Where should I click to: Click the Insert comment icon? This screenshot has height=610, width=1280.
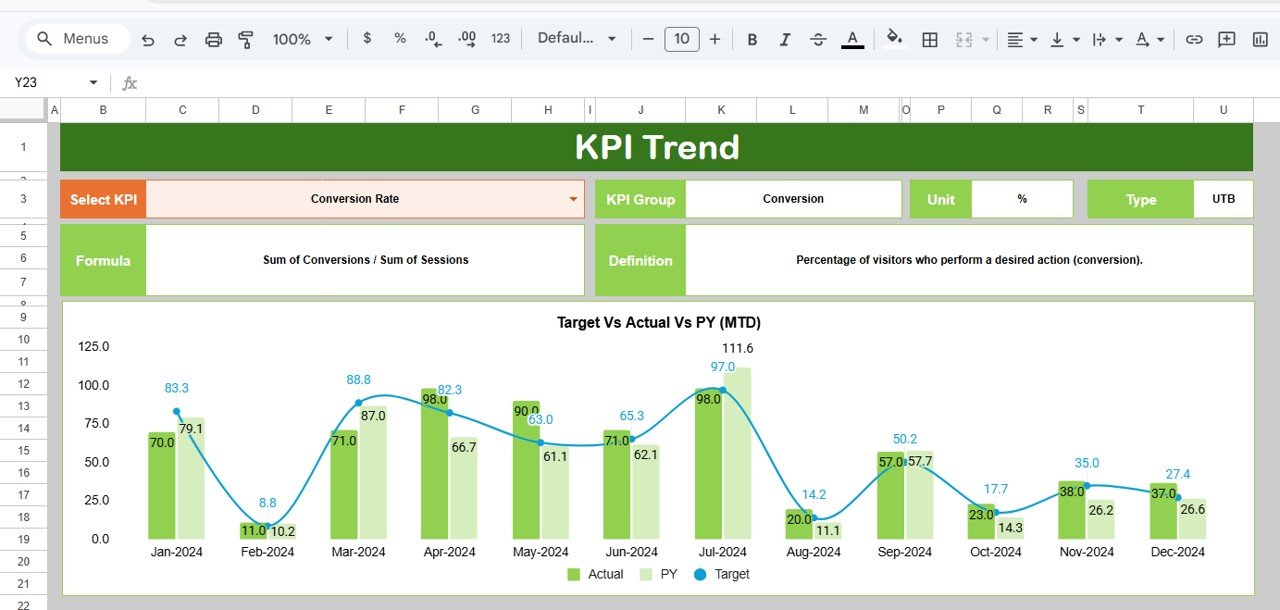[x=1226, y=39]
